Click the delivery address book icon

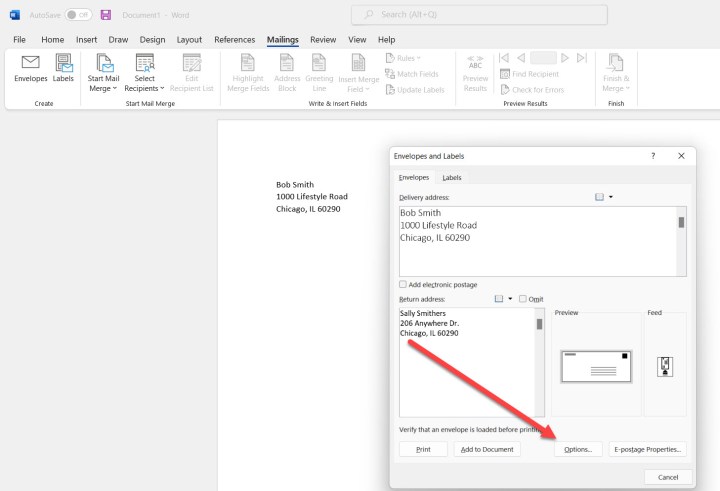[x=599, y=197]
